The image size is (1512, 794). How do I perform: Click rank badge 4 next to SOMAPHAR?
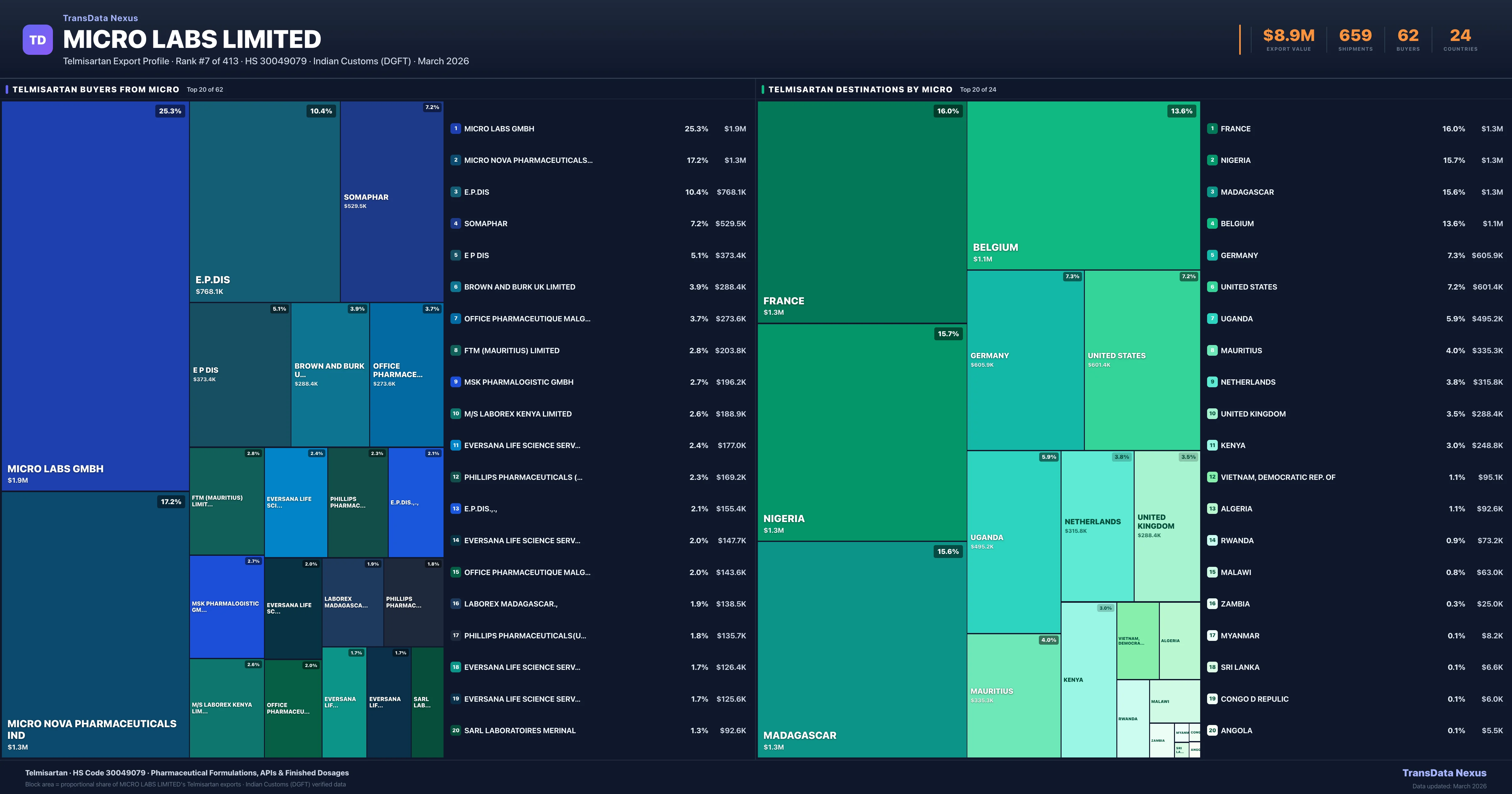[x=455, y=224]
